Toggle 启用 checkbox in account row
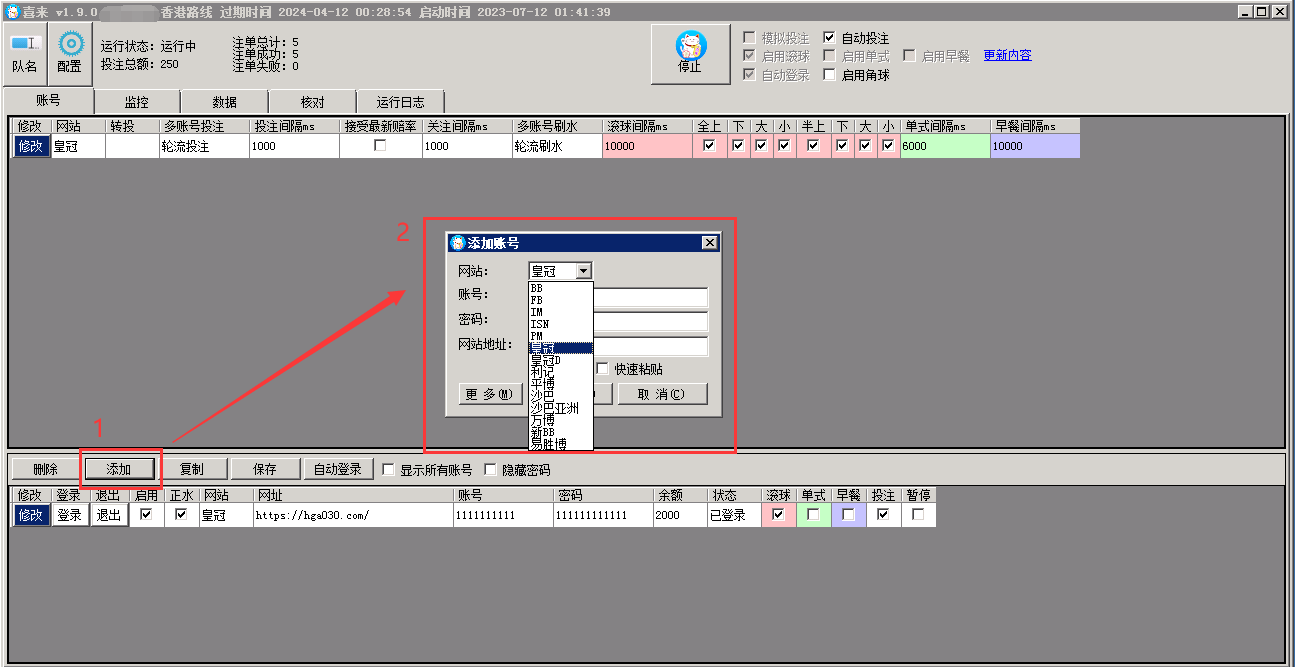Screen dimensions: 1295x667 [x=146, y=515]
